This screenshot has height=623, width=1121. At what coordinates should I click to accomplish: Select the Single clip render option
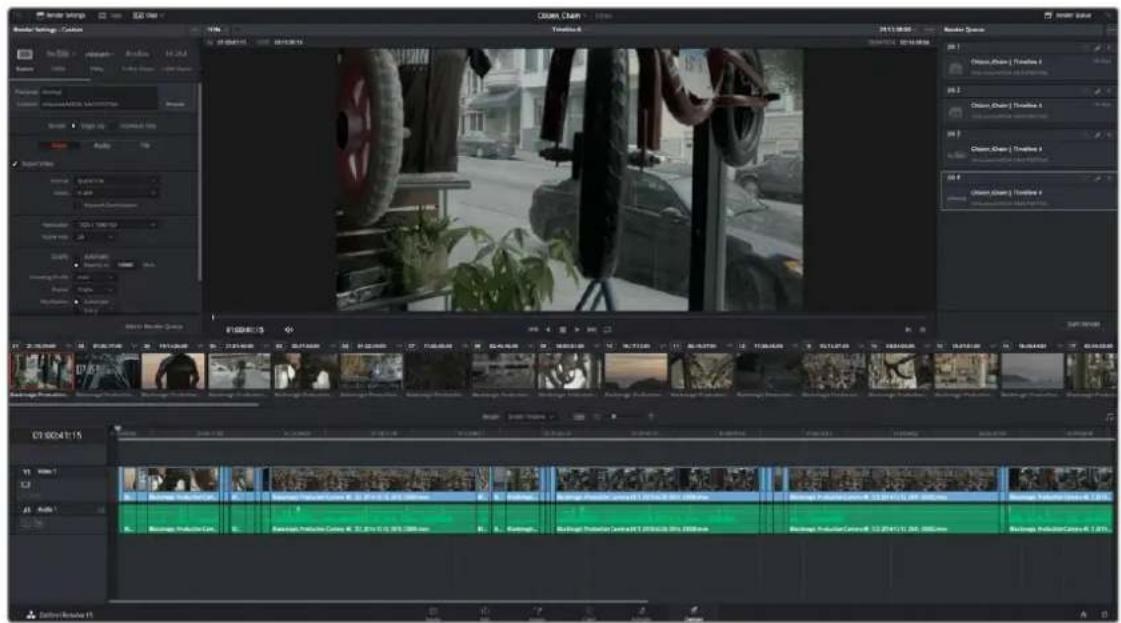point(88,126)
